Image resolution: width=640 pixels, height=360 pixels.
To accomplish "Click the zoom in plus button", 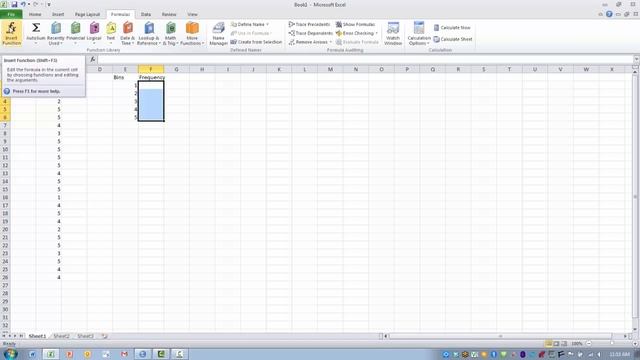I will click(x=636, y=344).
